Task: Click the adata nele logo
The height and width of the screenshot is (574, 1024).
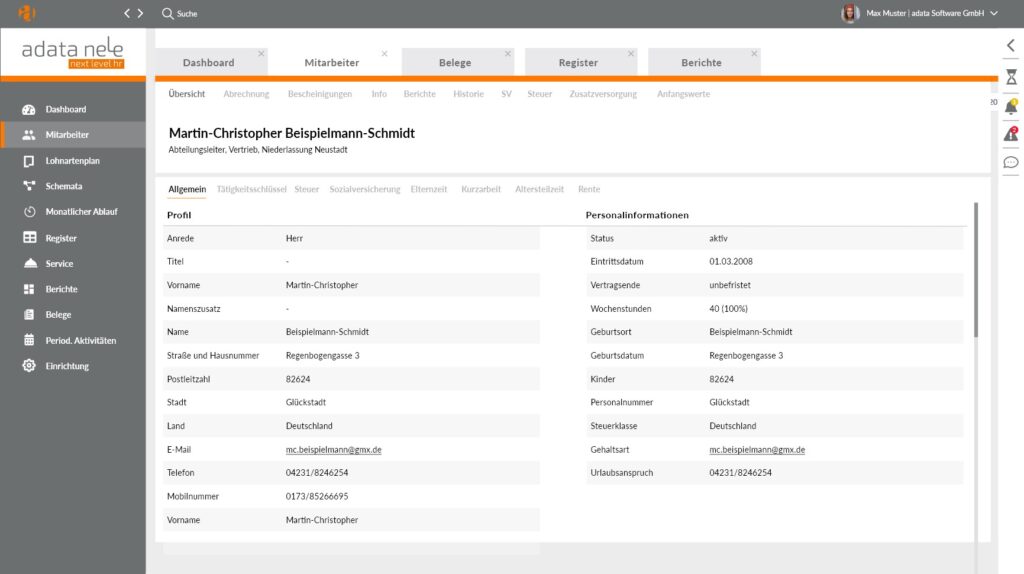Action: click(72, 52)
